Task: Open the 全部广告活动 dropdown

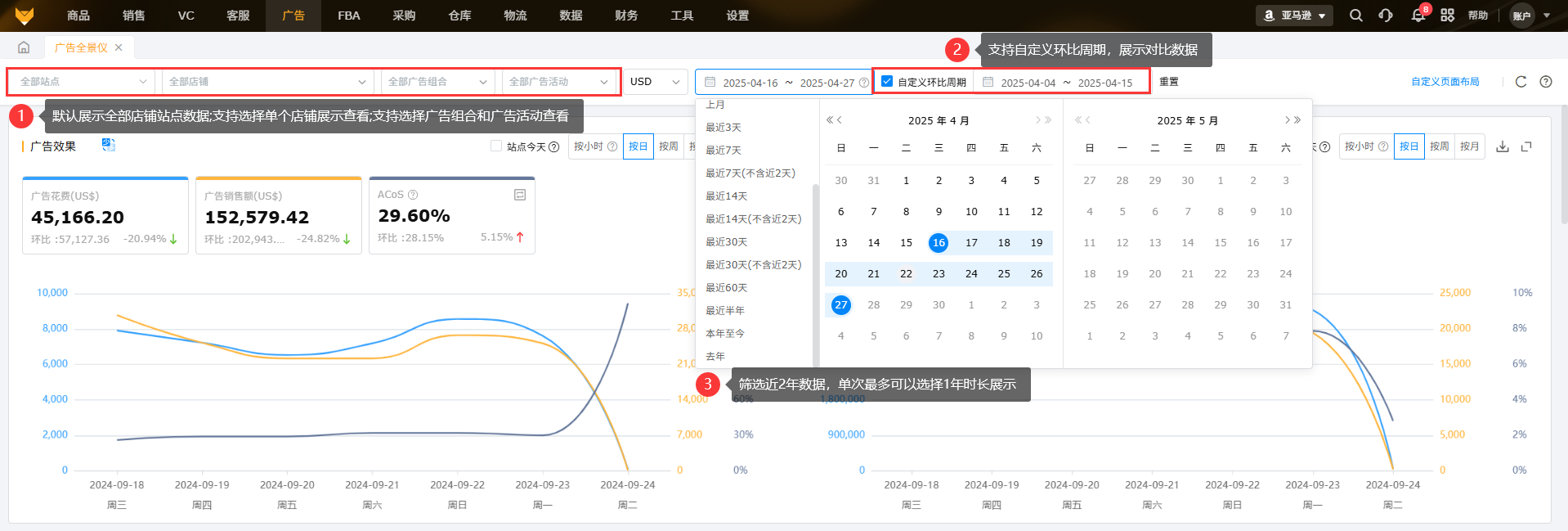Action: point(559,82)
